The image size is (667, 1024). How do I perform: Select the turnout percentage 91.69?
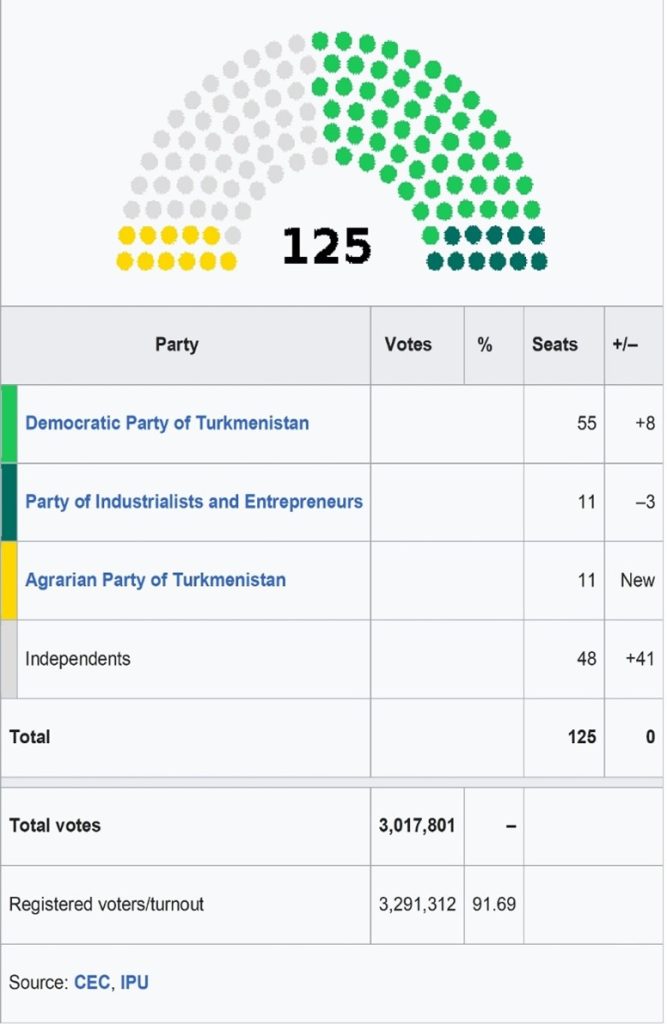pyautogui.click(x=494, y=904)
